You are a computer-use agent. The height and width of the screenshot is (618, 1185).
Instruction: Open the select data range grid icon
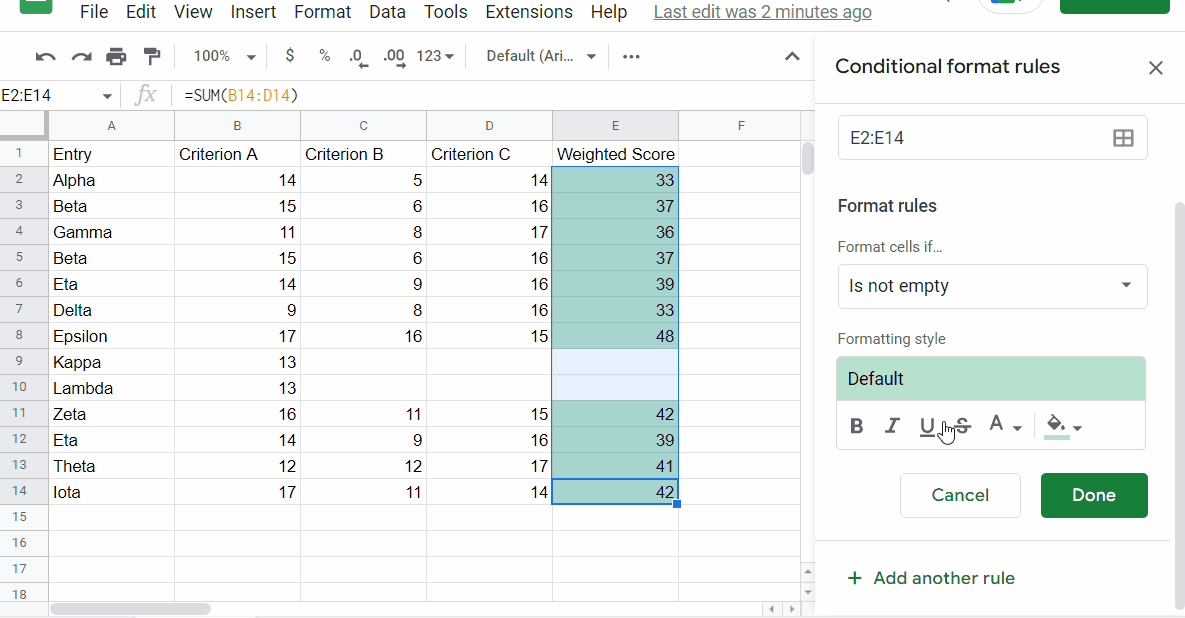tap(1123, 138)
